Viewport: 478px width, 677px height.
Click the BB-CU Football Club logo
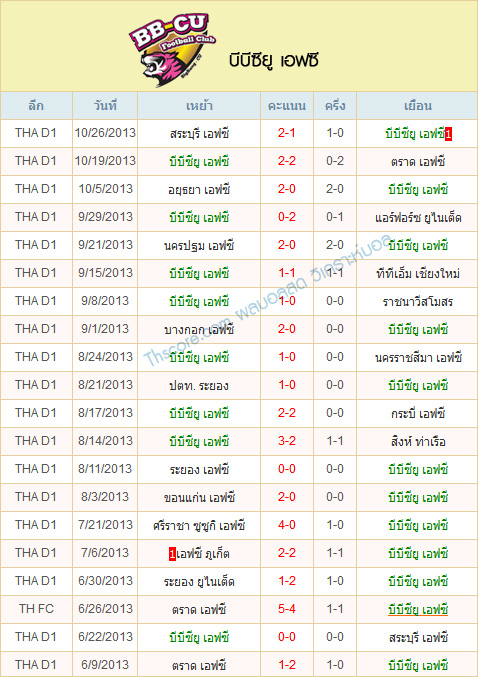[173, 50]
